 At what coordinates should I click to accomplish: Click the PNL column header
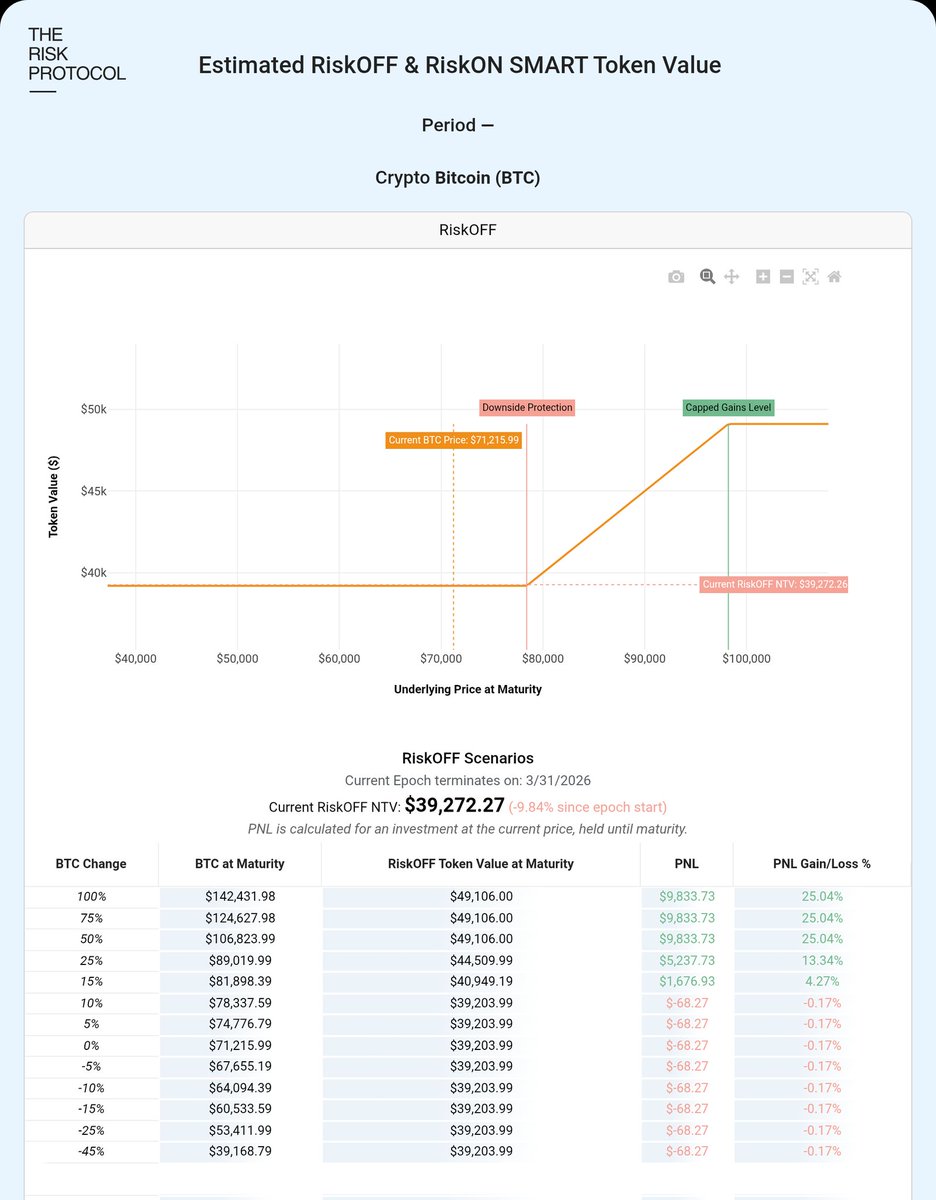686,863
